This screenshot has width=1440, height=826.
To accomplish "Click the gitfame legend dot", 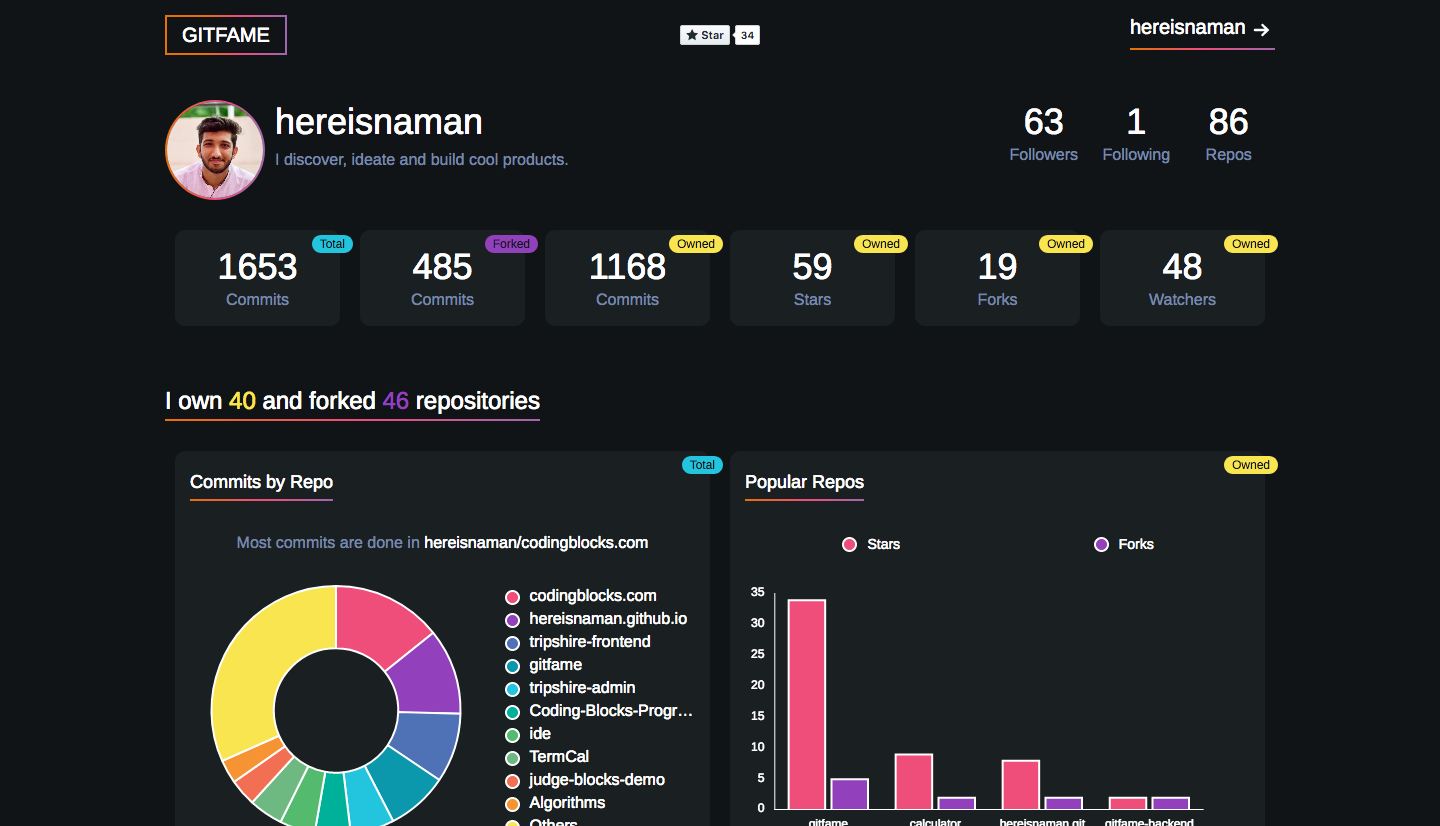I will tap(512, 664).
